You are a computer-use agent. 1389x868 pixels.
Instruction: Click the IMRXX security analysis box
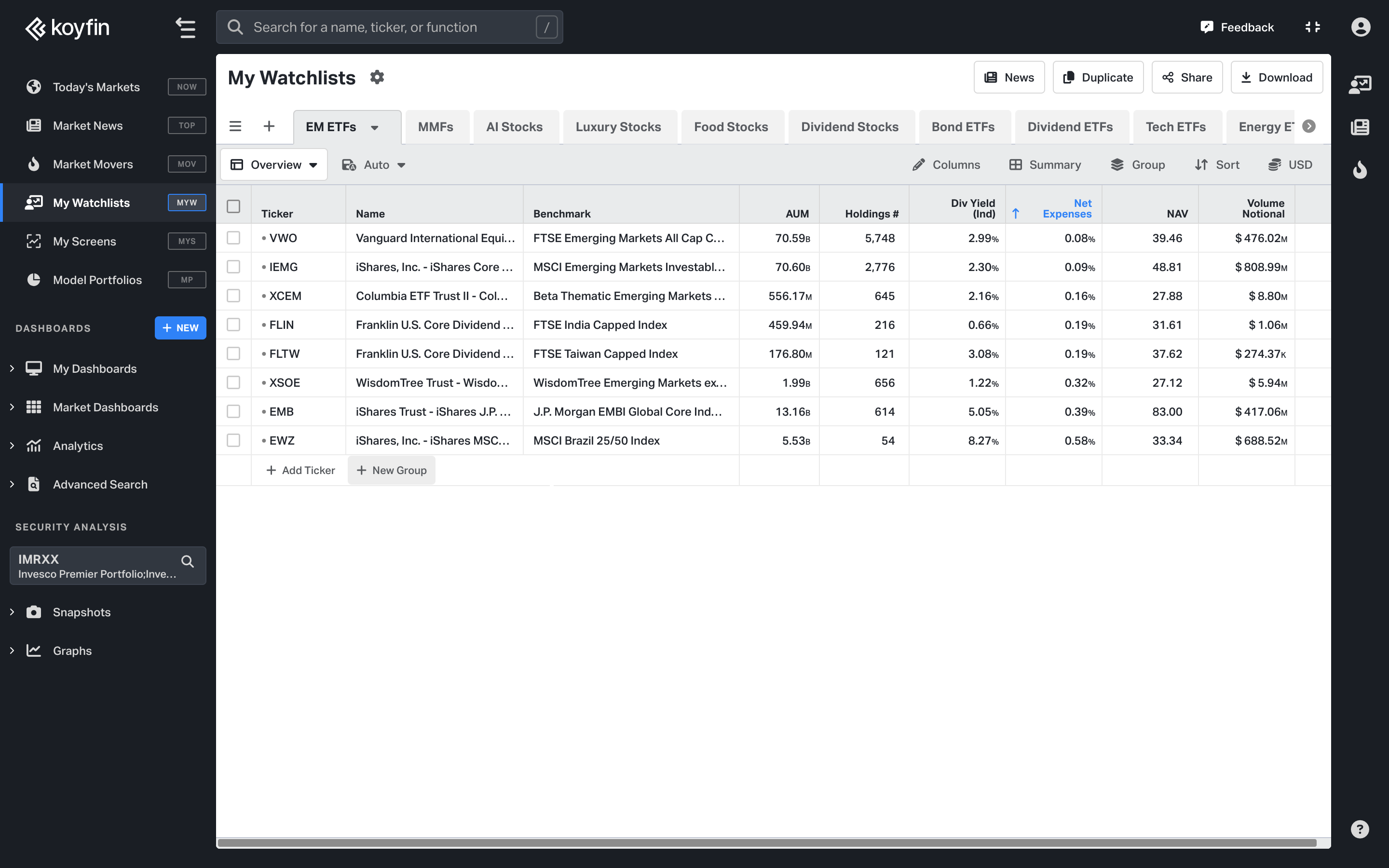[x=108, y=566]
